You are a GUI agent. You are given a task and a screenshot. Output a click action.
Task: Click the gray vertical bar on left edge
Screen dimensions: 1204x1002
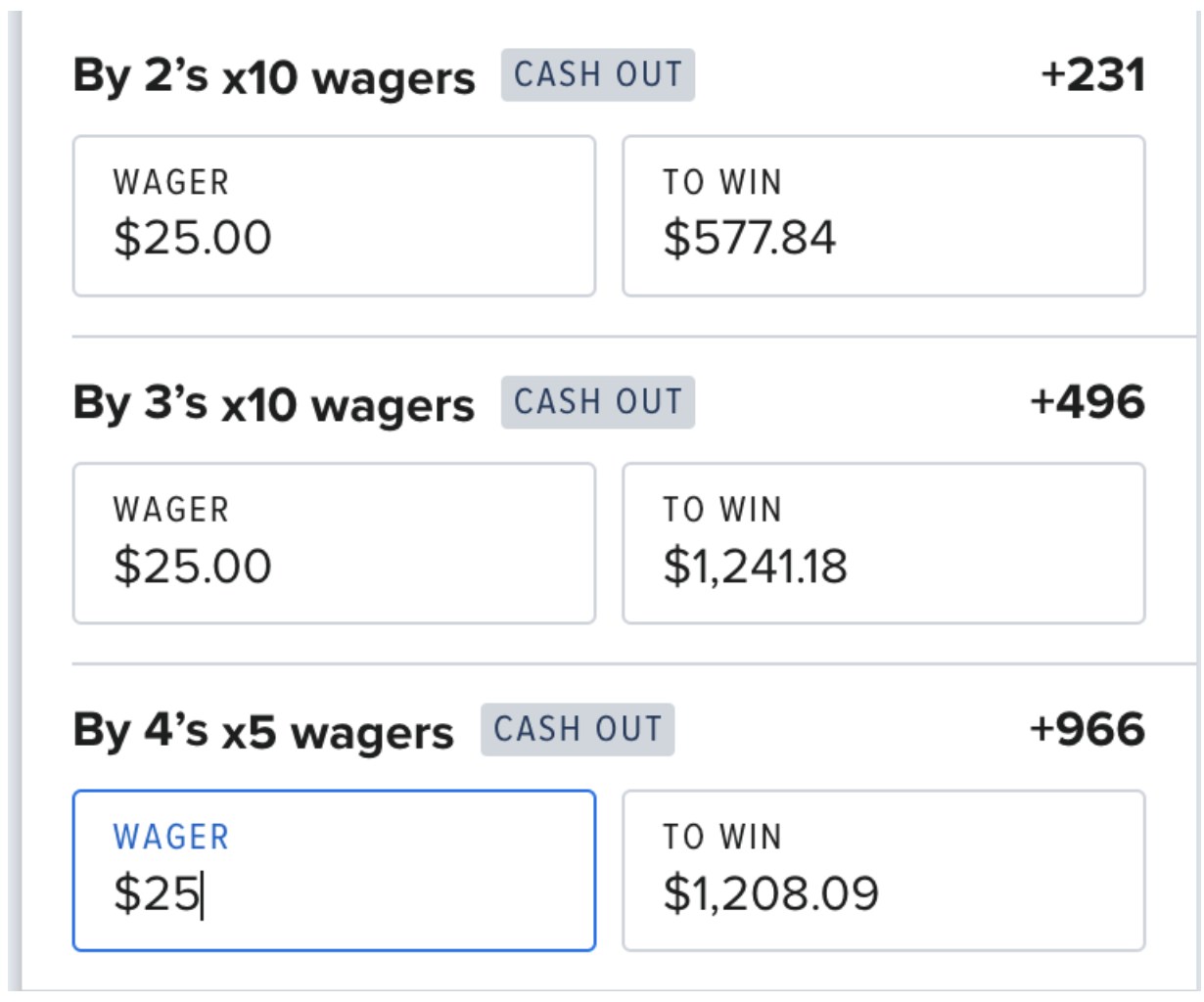[x=14, y=501]
